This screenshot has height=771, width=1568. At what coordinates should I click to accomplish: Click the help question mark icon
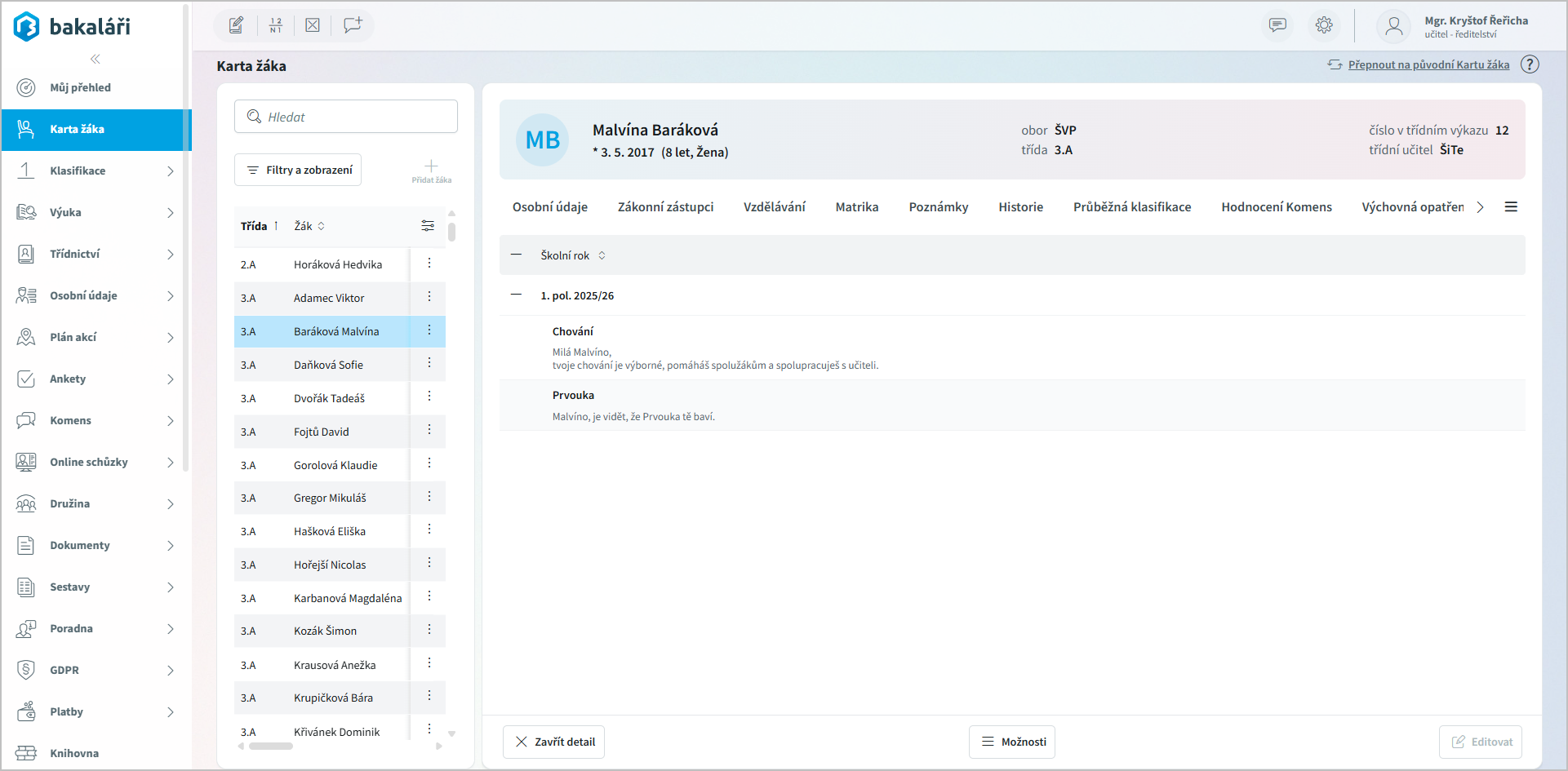[x=1530, y=64]
